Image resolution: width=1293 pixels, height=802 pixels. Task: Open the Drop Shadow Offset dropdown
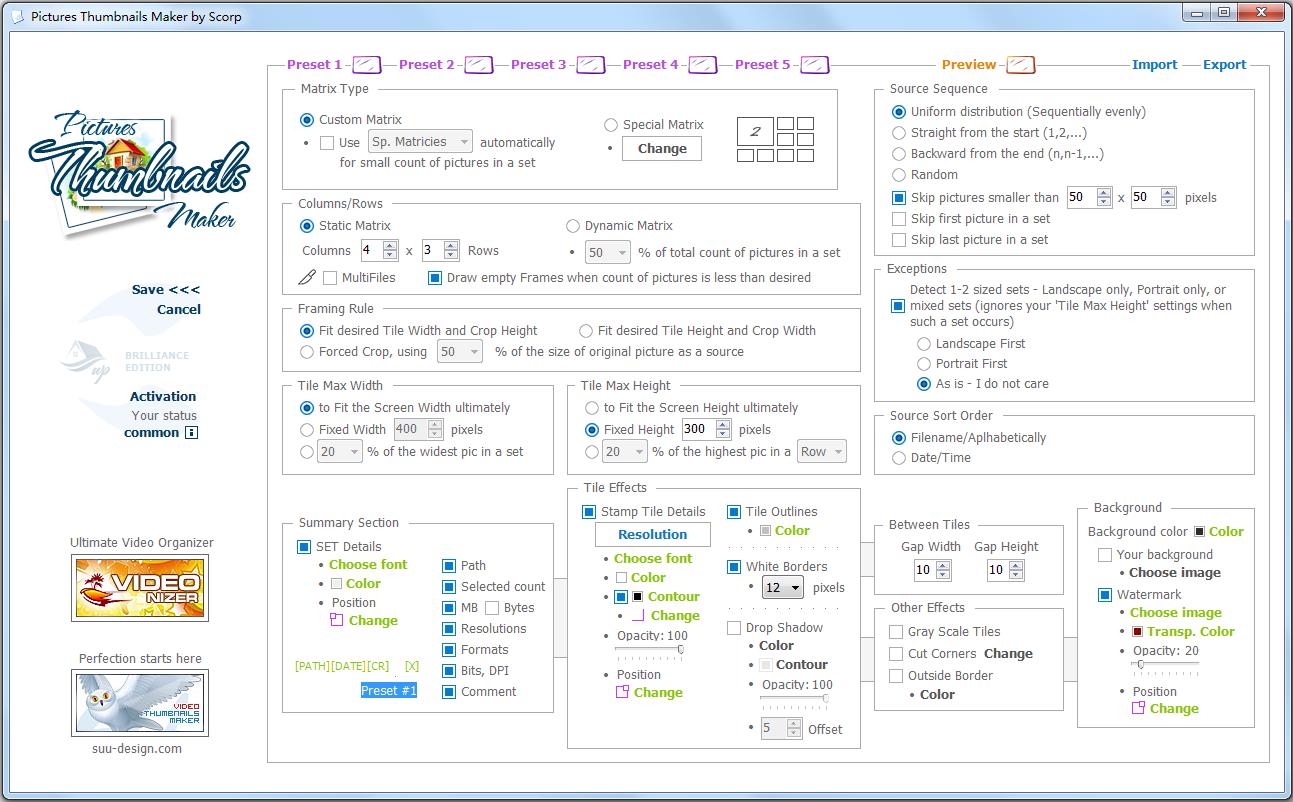(782, 729)
